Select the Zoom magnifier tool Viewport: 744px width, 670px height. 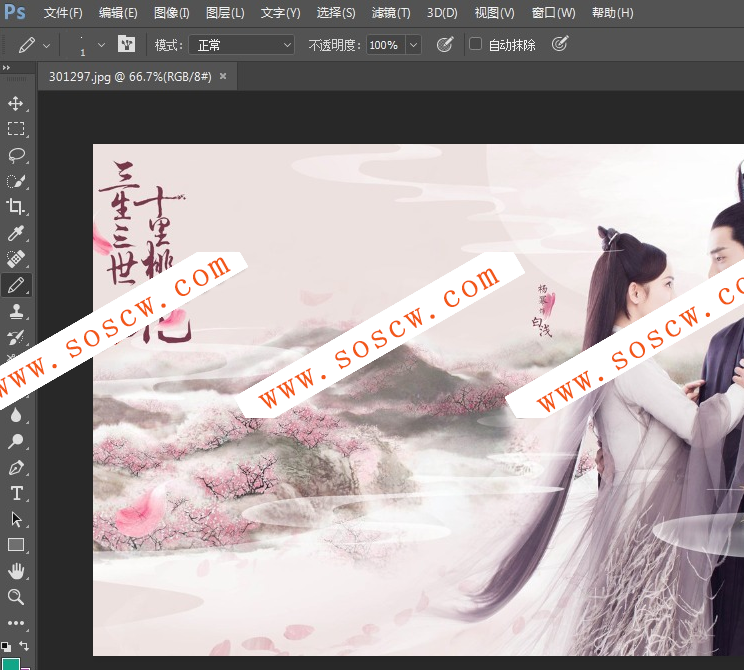pos(16,597)
